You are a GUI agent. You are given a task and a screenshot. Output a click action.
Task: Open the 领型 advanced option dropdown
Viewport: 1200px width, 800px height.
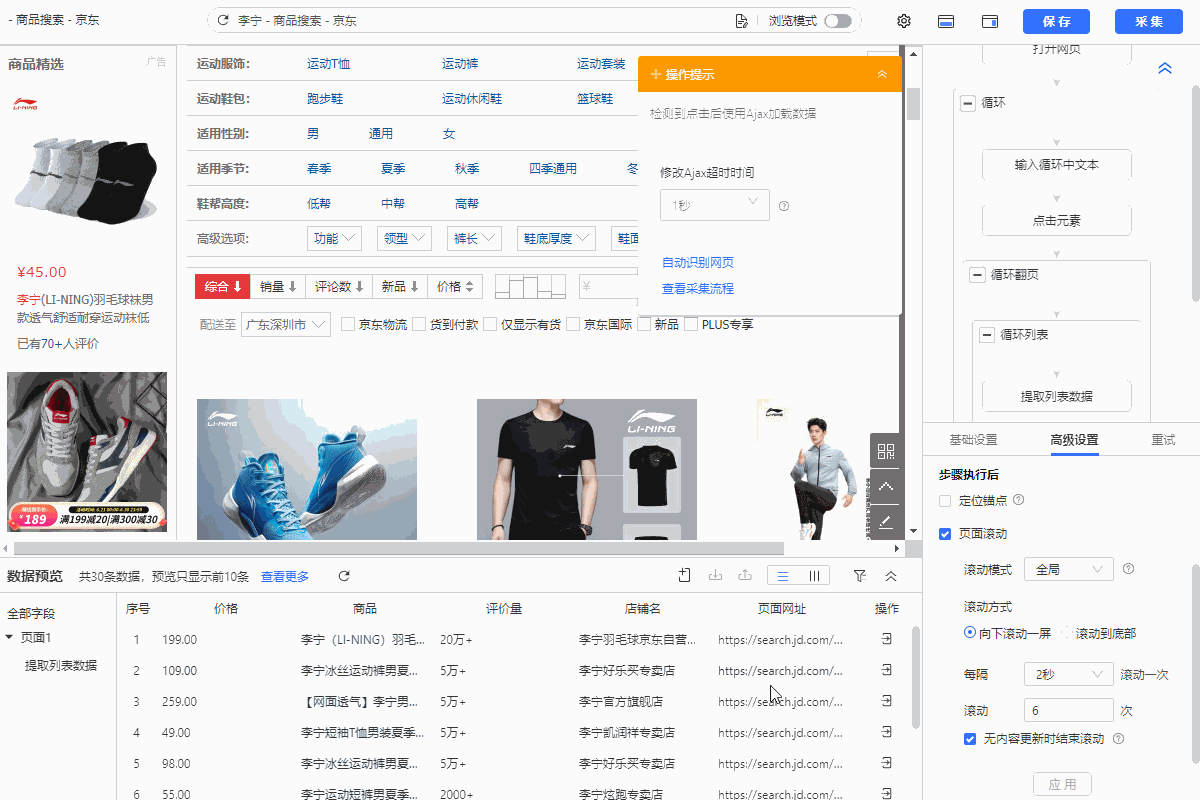(404, 239)
